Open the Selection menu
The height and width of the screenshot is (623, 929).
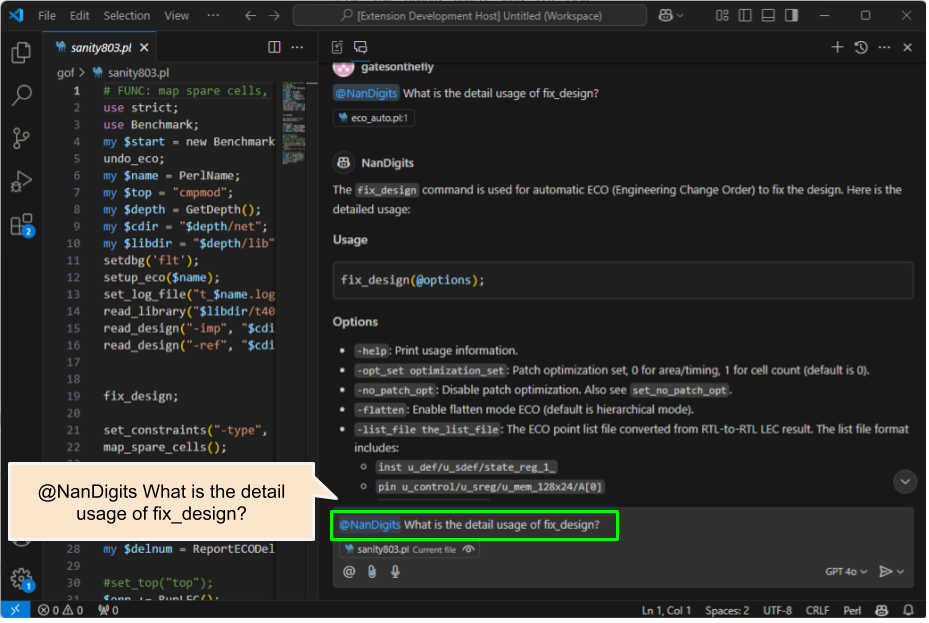[126, 16]
